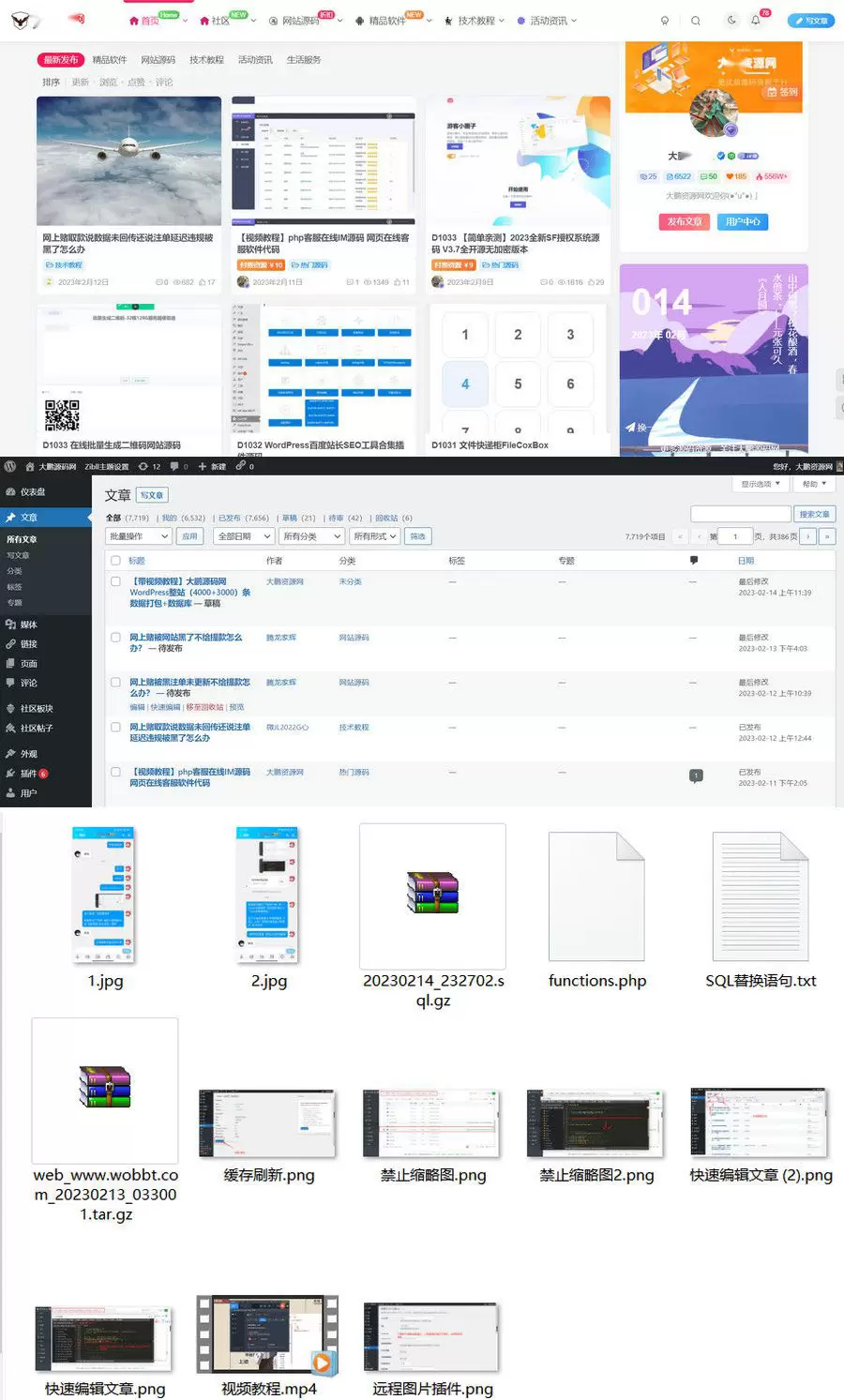Check 网上赌取款说数据未回传 row checkbox
Screen dimensions: 844x1400
(115, 728)
